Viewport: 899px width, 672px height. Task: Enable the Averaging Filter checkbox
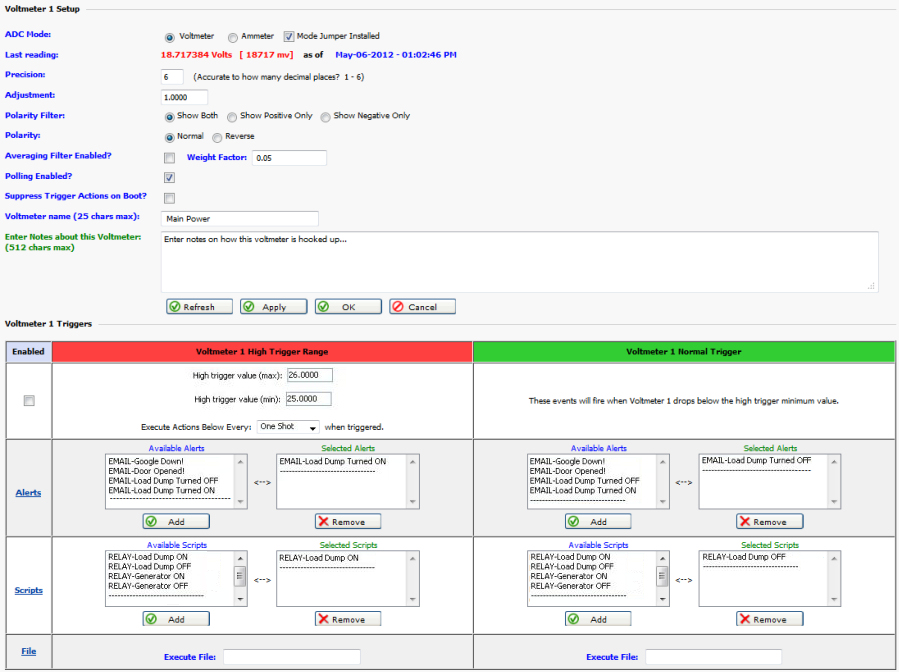pos(169,158)
